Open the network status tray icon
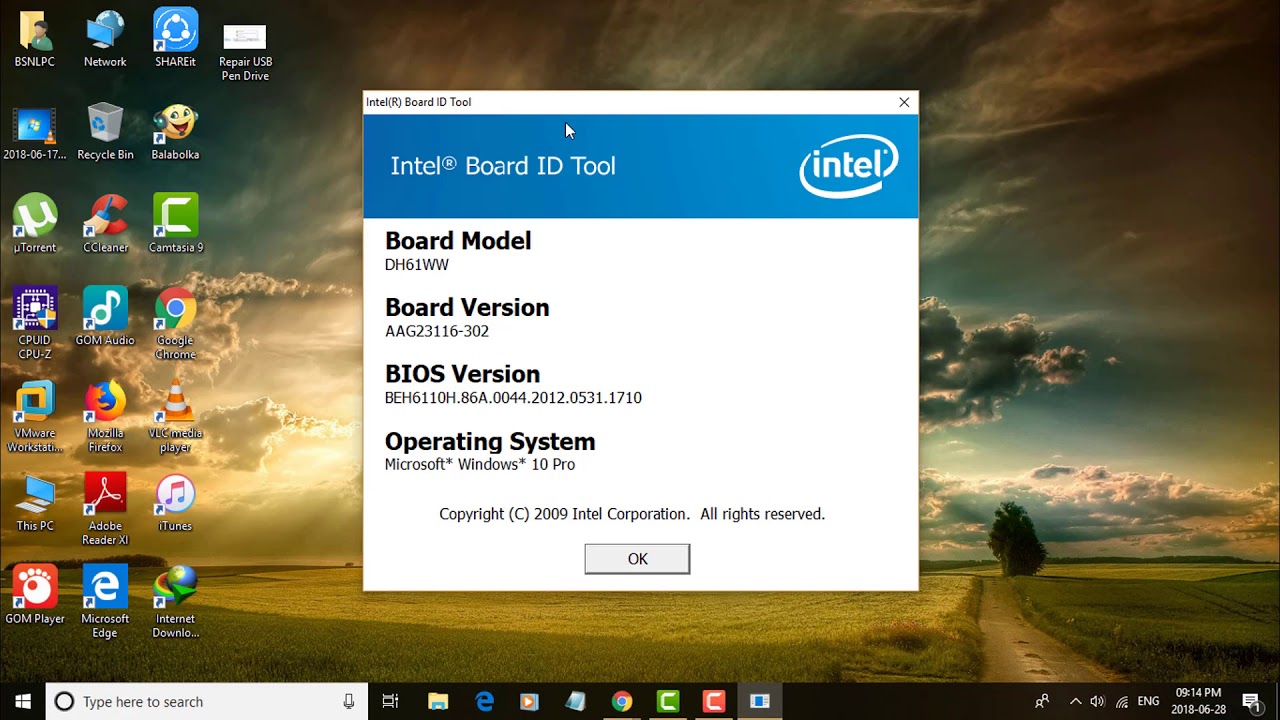Viewport: 1280px width, 720px height. tap(1122, 701)
